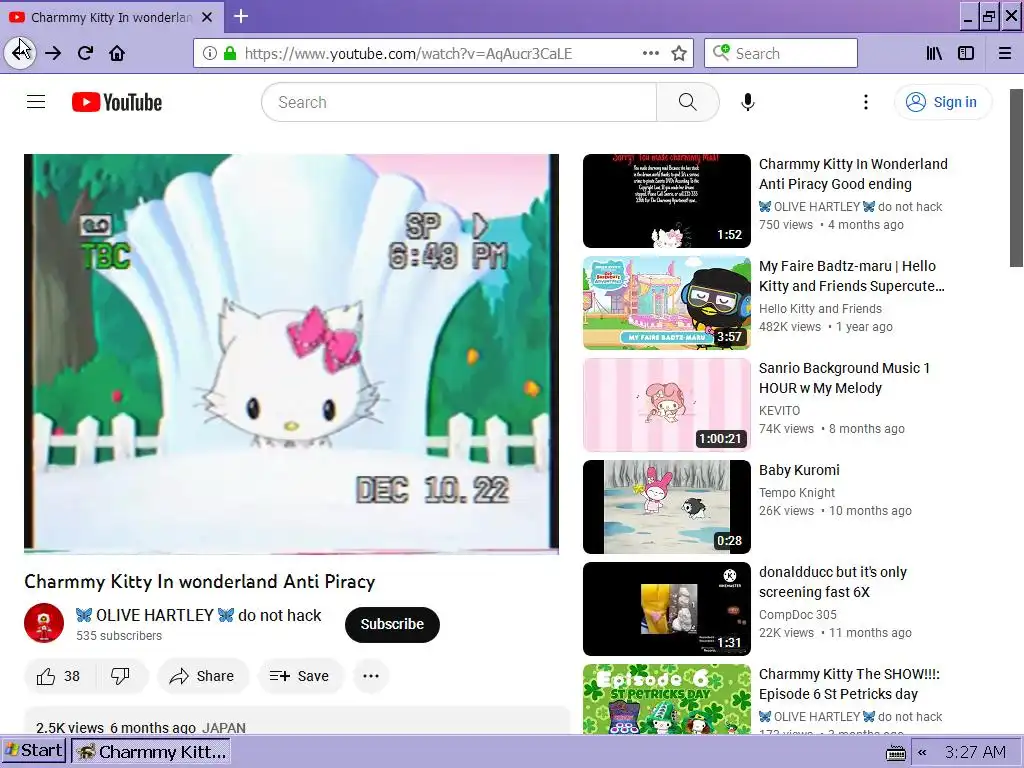Sign in to YouTube
Image resolution: width=1024 pixels, height=768 pixels.
pos(943,102)
